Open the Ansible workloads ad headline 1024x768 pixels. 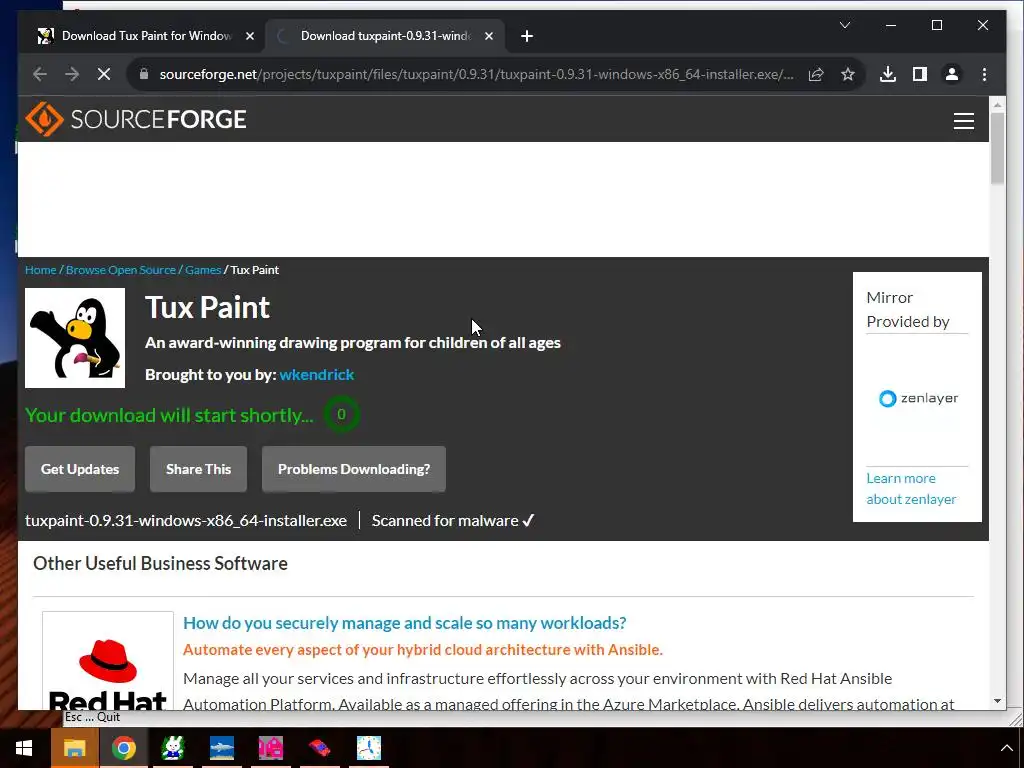[x=404, y=623]
